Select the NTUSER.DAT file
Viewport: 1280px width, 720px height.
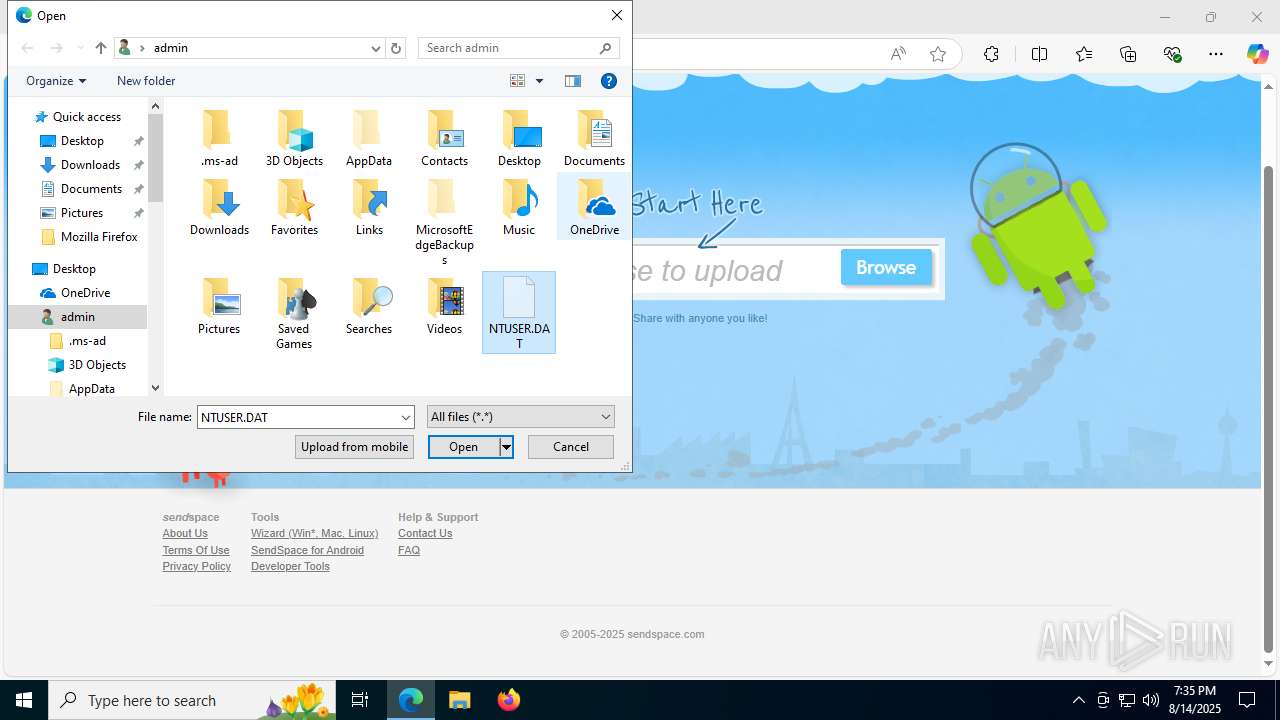pos(519,313)
